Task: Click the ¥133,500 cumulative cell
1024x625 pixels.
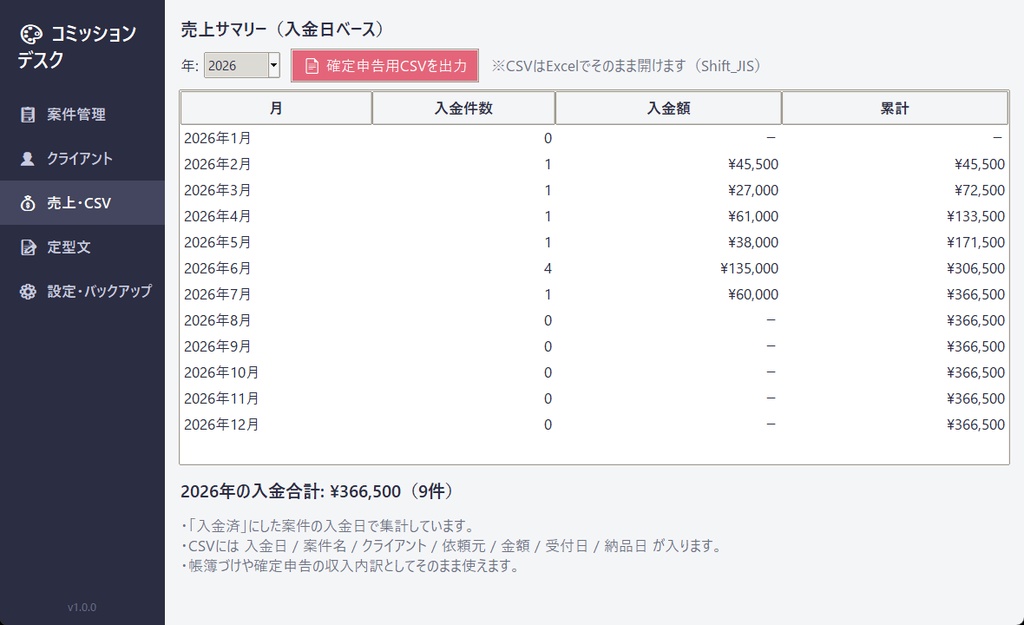Action: pos(976,216)
